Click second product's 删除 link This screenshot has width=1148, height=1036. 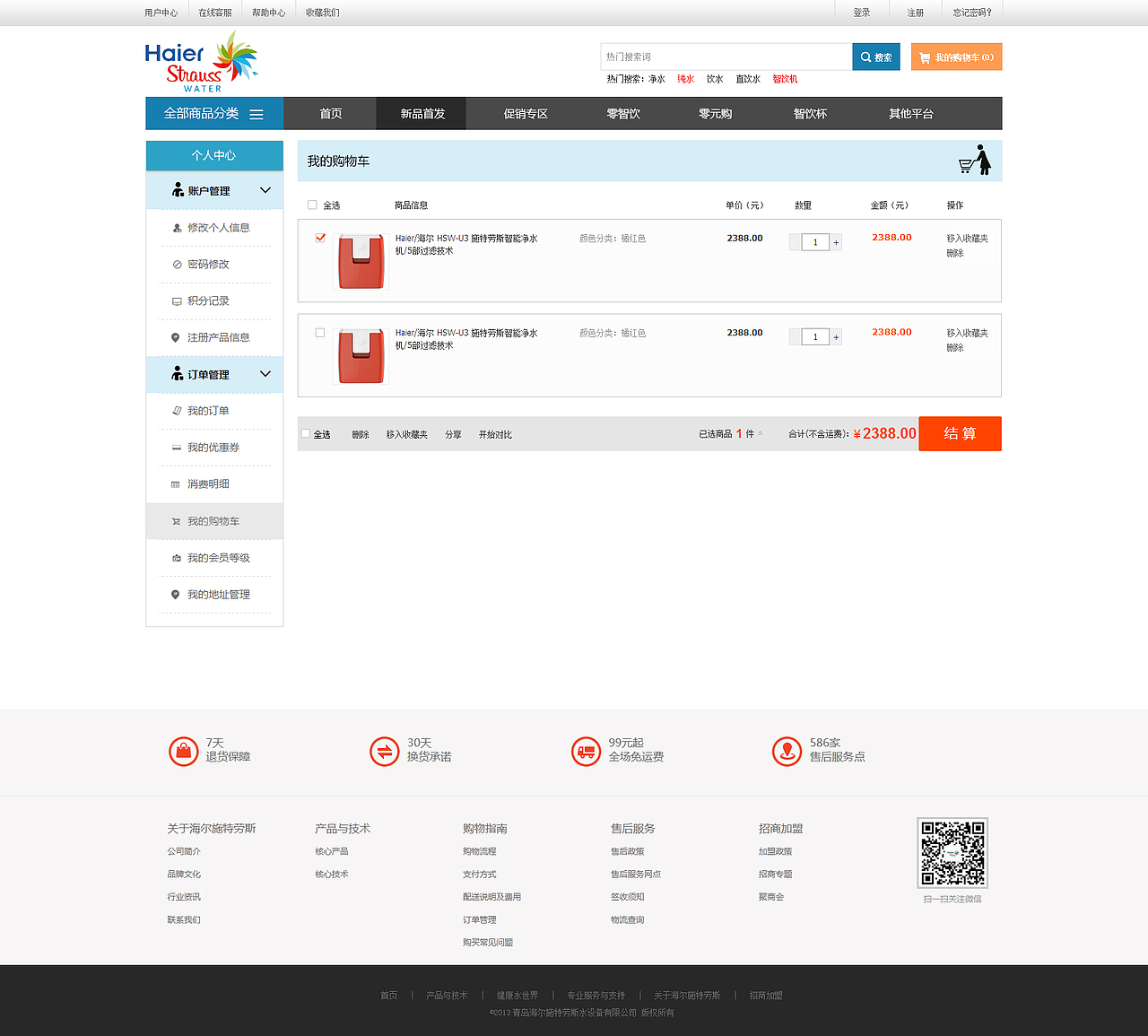click(x=955, y=348)
